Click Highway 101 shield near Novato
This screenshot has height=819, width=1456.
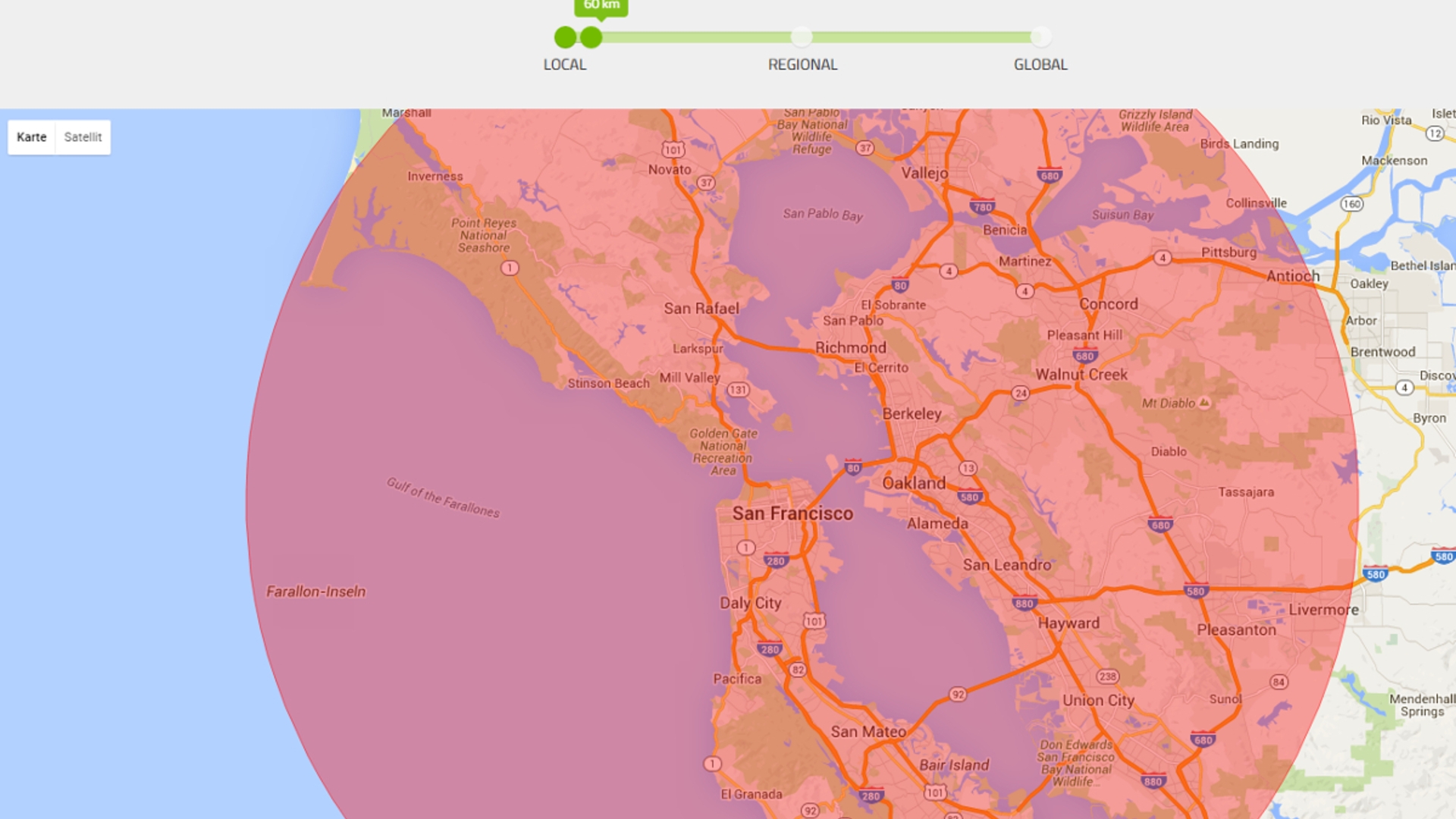(673, 149)
